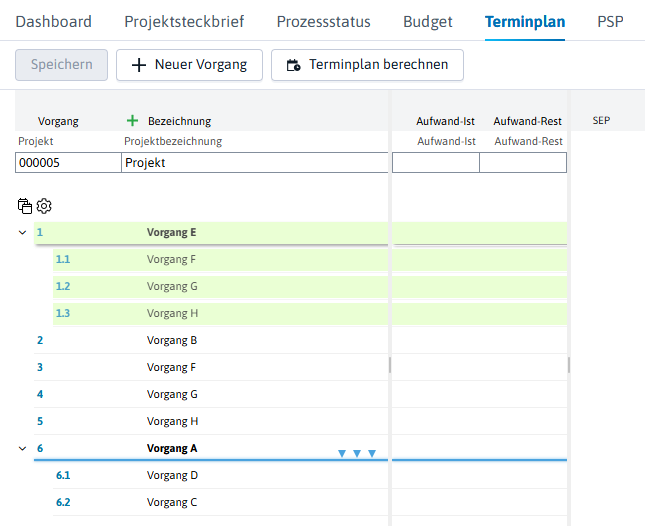Create a Neuer Vorgang
This screenshot has height=526, width=645.
point(189,65)
